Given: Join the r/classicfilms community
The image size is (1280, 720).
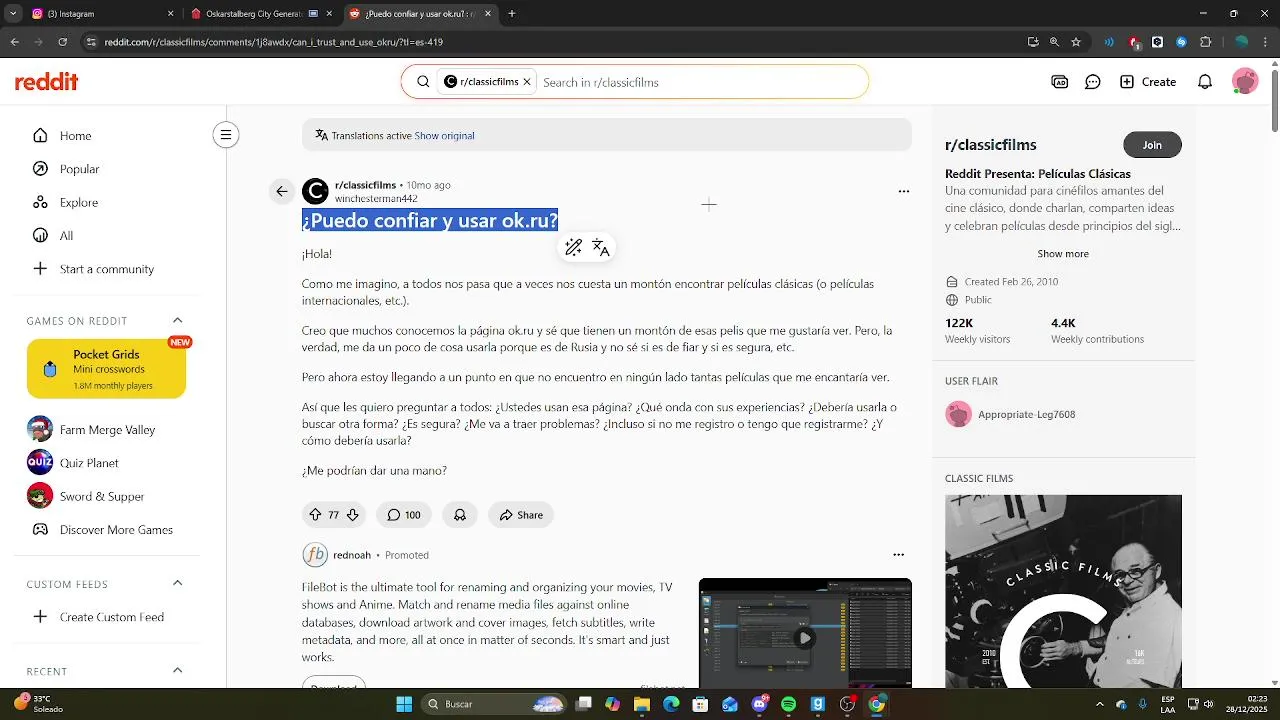Looking at the screenshot, I should coord(1152,145).
